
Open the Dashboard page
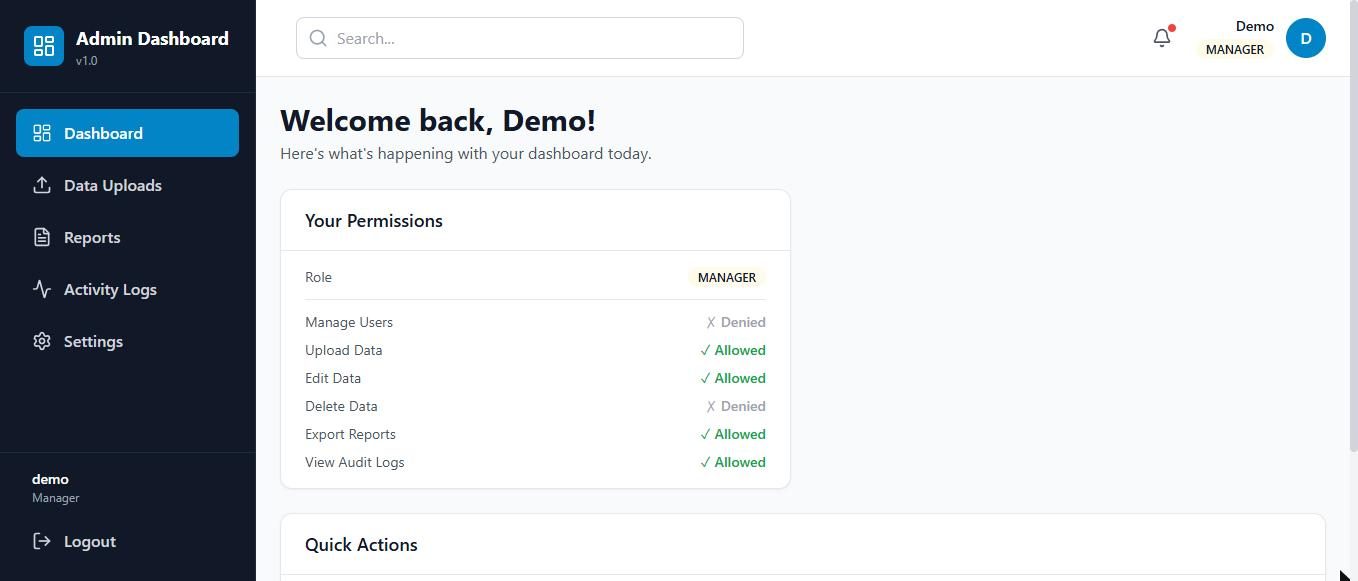click(x=127, y=133)
